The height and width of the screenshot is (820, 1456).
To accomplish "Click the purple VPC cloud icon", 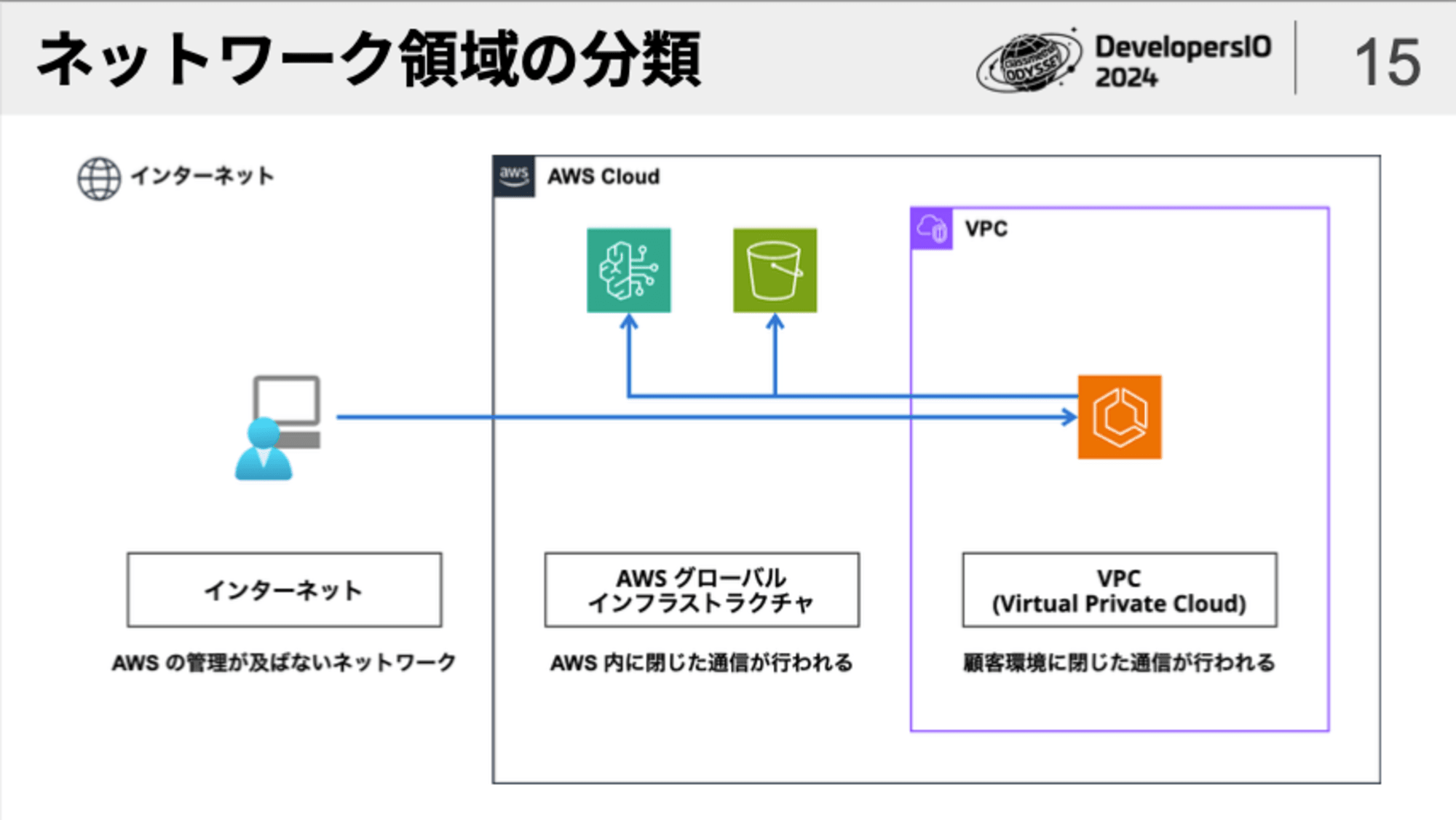I will coord(932,229).
